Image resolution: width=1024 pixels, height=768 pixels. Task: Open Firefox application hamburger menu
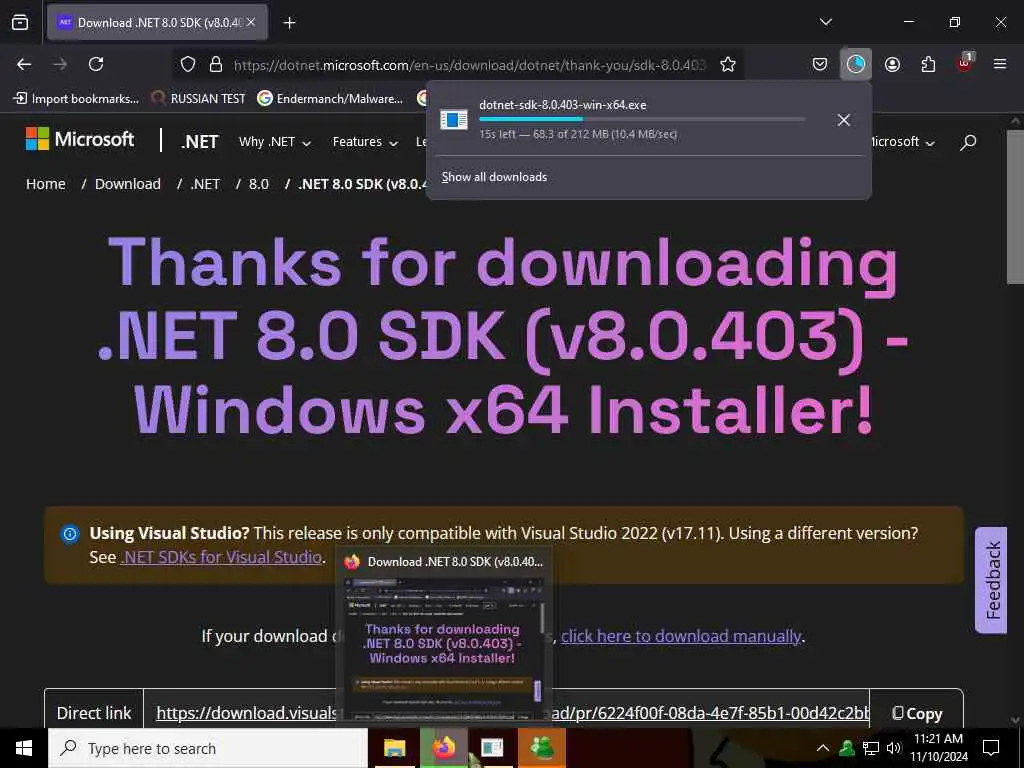point(1000,64)
